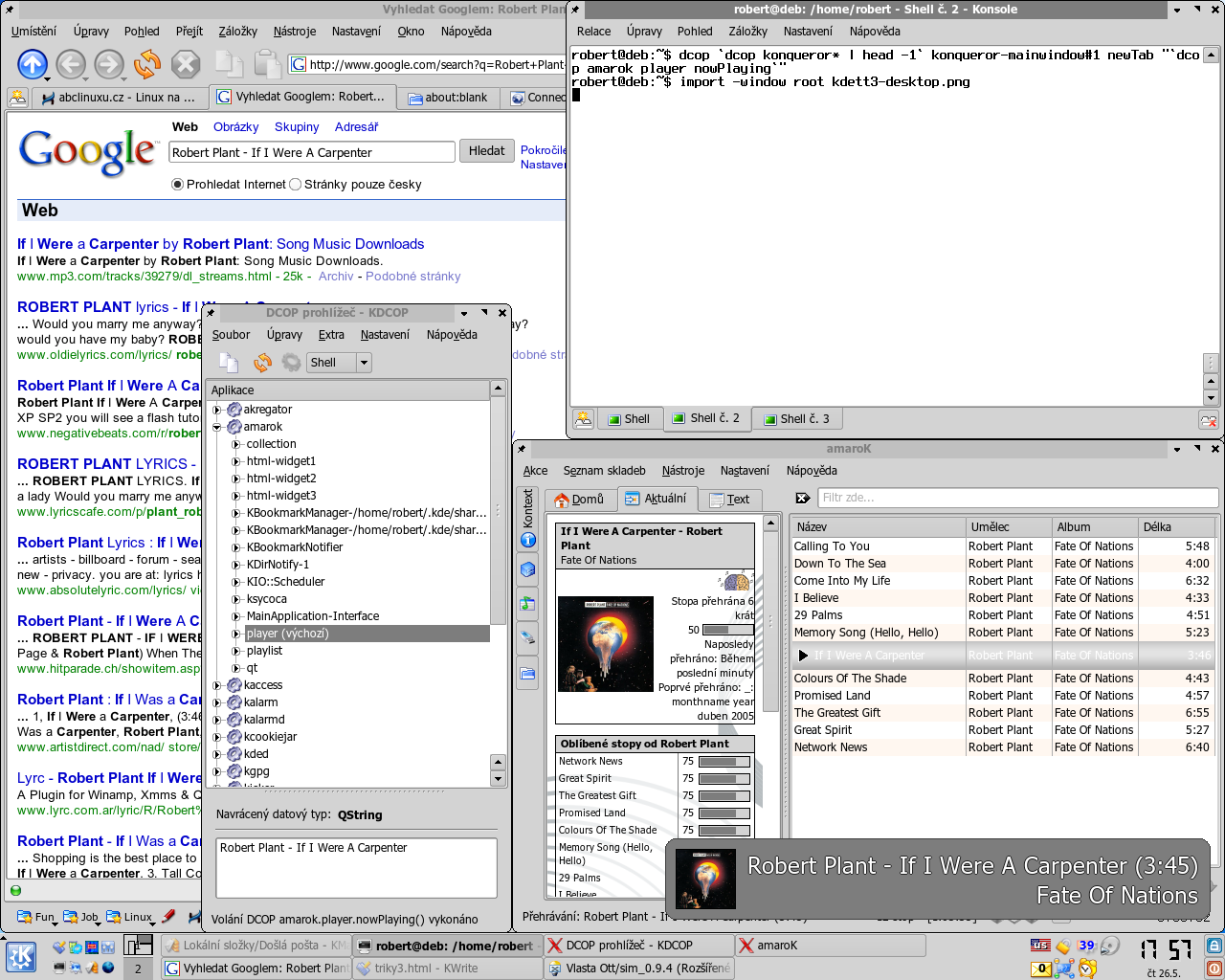Select the 'Calling To You' playlist track
Screen dimensions: 1225x980
coord(1004,546)
